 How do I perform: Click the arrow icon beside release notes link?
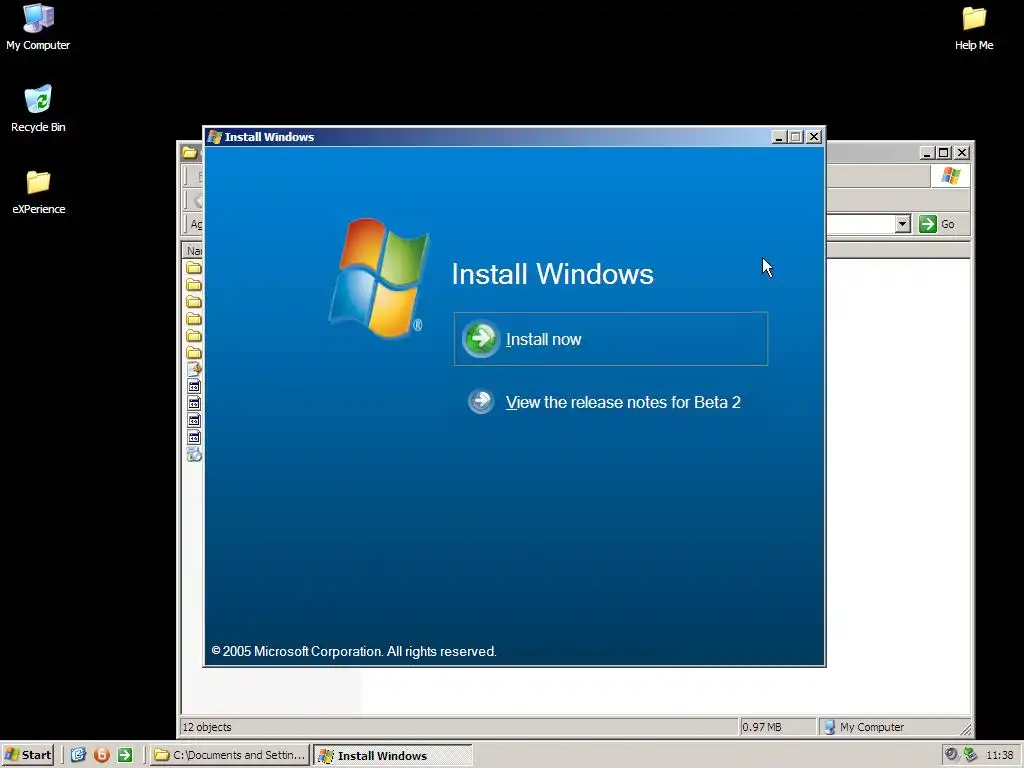pos(481,402)
